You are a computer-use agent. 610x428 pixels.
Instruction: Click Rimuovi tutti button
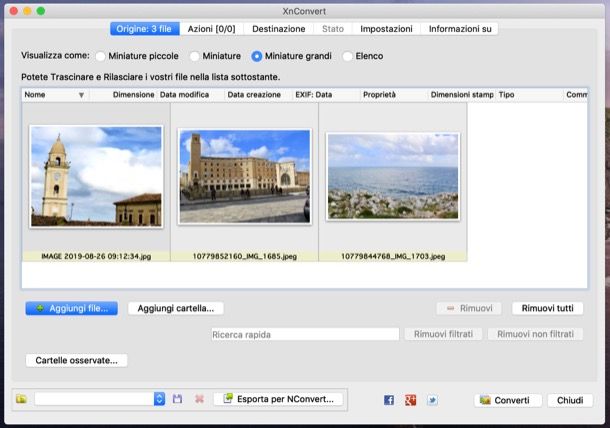[547, 309]
